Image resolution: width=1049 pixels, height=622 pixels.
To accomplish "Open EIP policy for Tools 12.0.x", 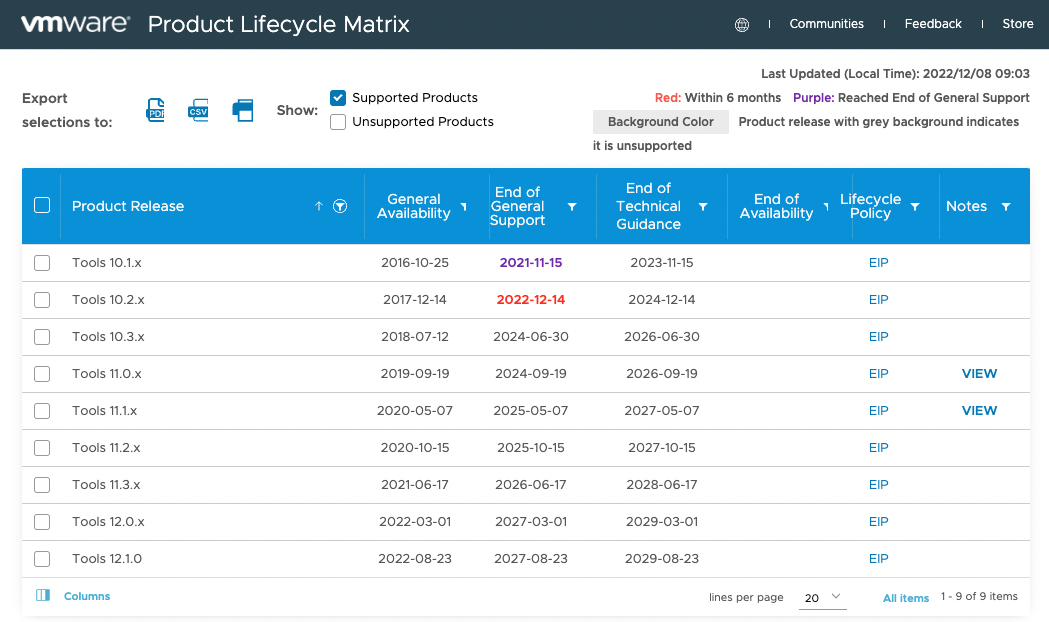I will (878, 522).
